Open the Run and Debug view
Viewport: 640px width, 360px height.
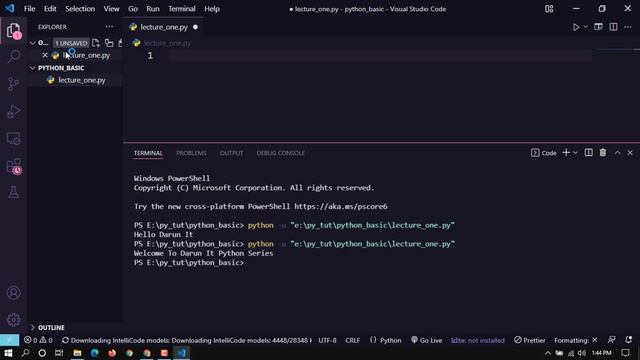(x=13, y=111)
